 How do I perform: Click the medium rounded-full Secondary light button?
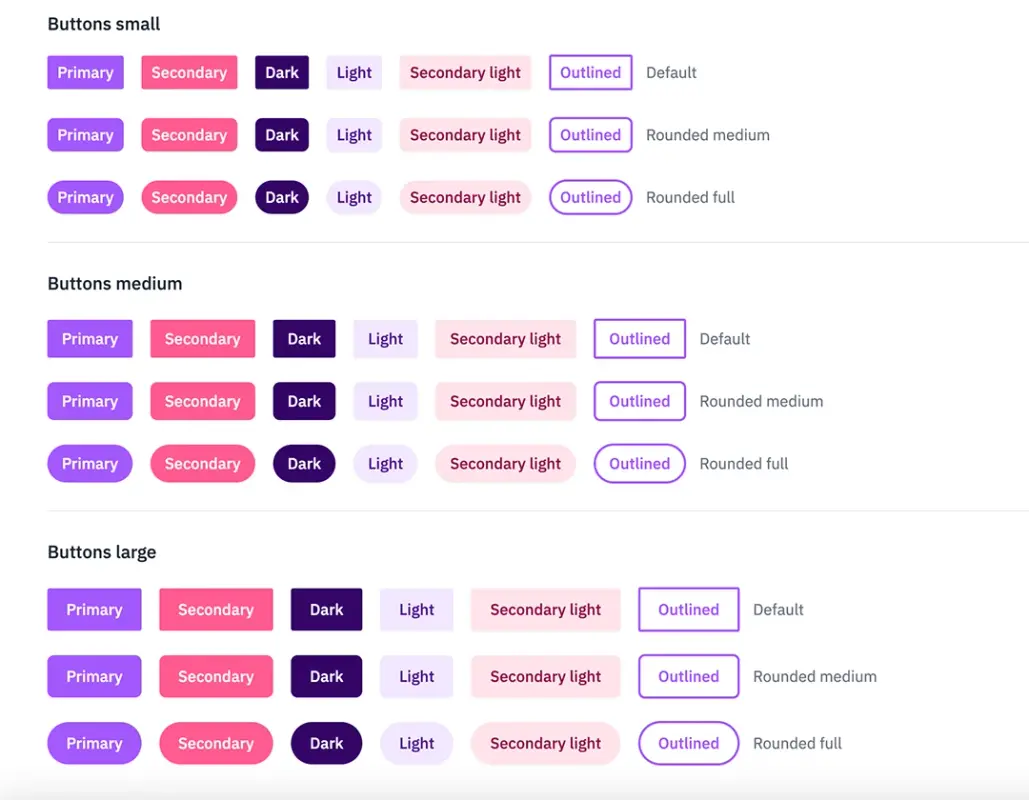pyautogui.click(x=505, y=464)
